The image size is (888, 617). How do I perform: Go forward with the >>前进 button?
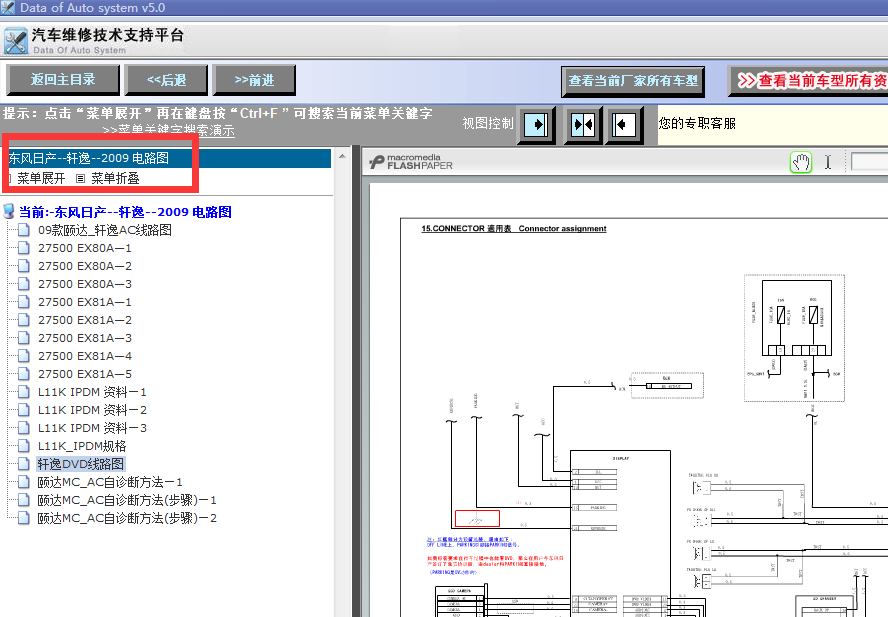click(x=254, y=80)
